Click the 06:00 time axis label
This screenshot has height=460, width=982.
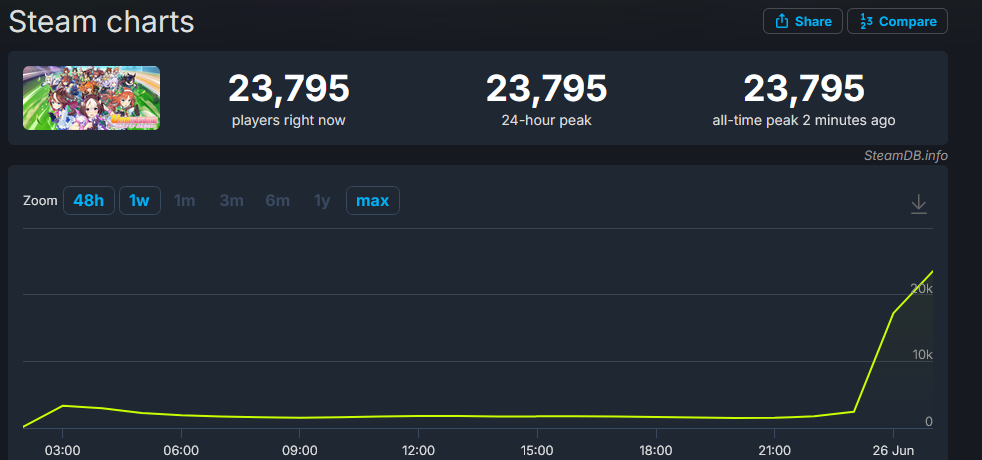(181, 451)
